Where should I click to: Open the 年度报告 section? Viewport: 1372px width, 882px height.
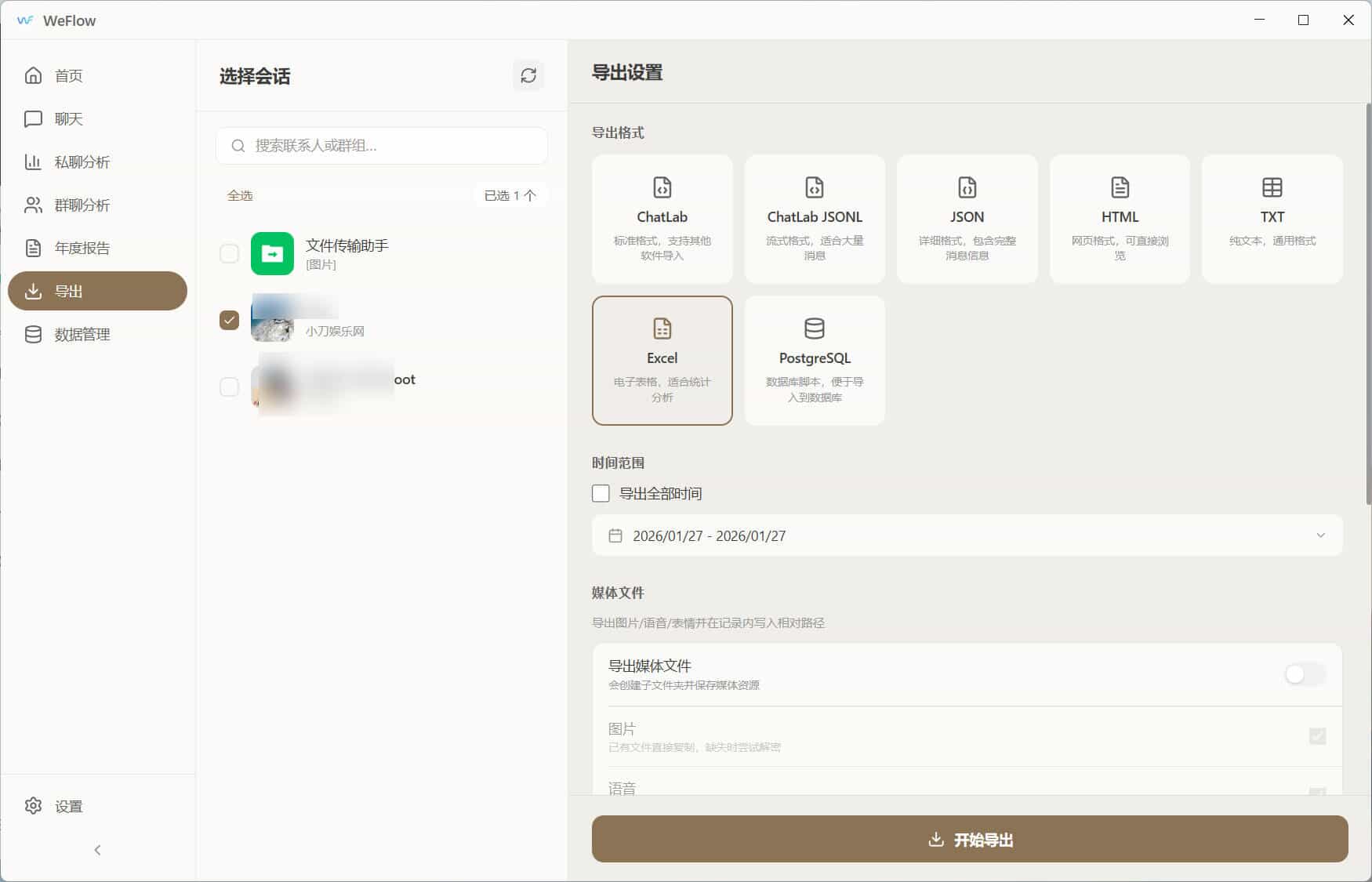coord(83,248)
